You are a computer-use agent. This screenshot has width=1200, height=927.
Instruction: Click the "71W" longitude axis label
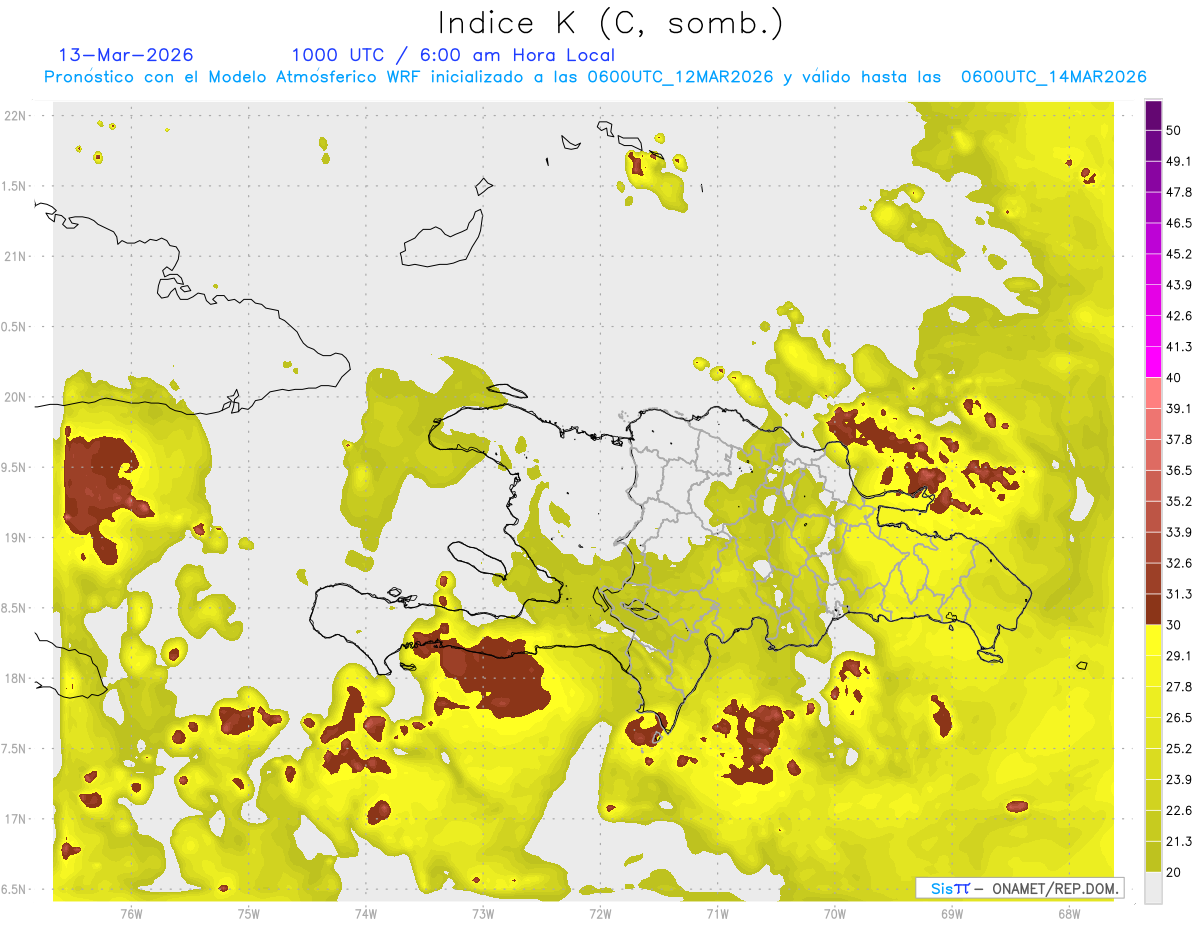point(717,914)
